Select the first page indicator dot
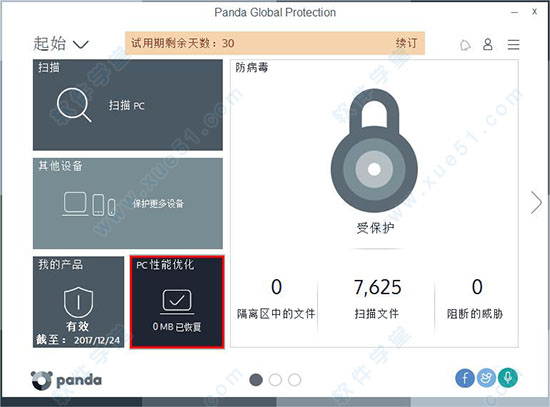The height and width of the screenshot is (407, 550). pos(256,380)
